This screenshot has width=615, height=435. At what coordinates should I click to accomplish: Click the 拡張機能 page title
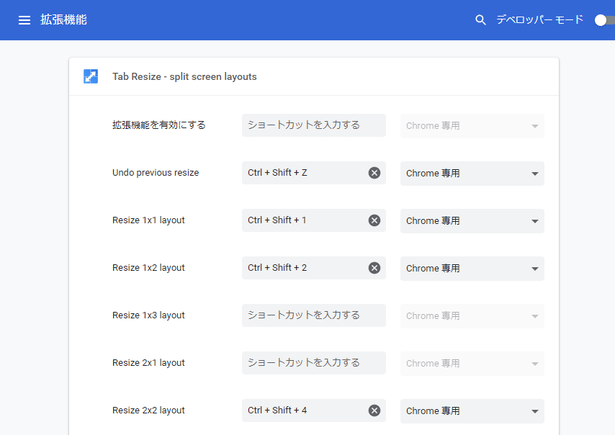tap(64, 20)
